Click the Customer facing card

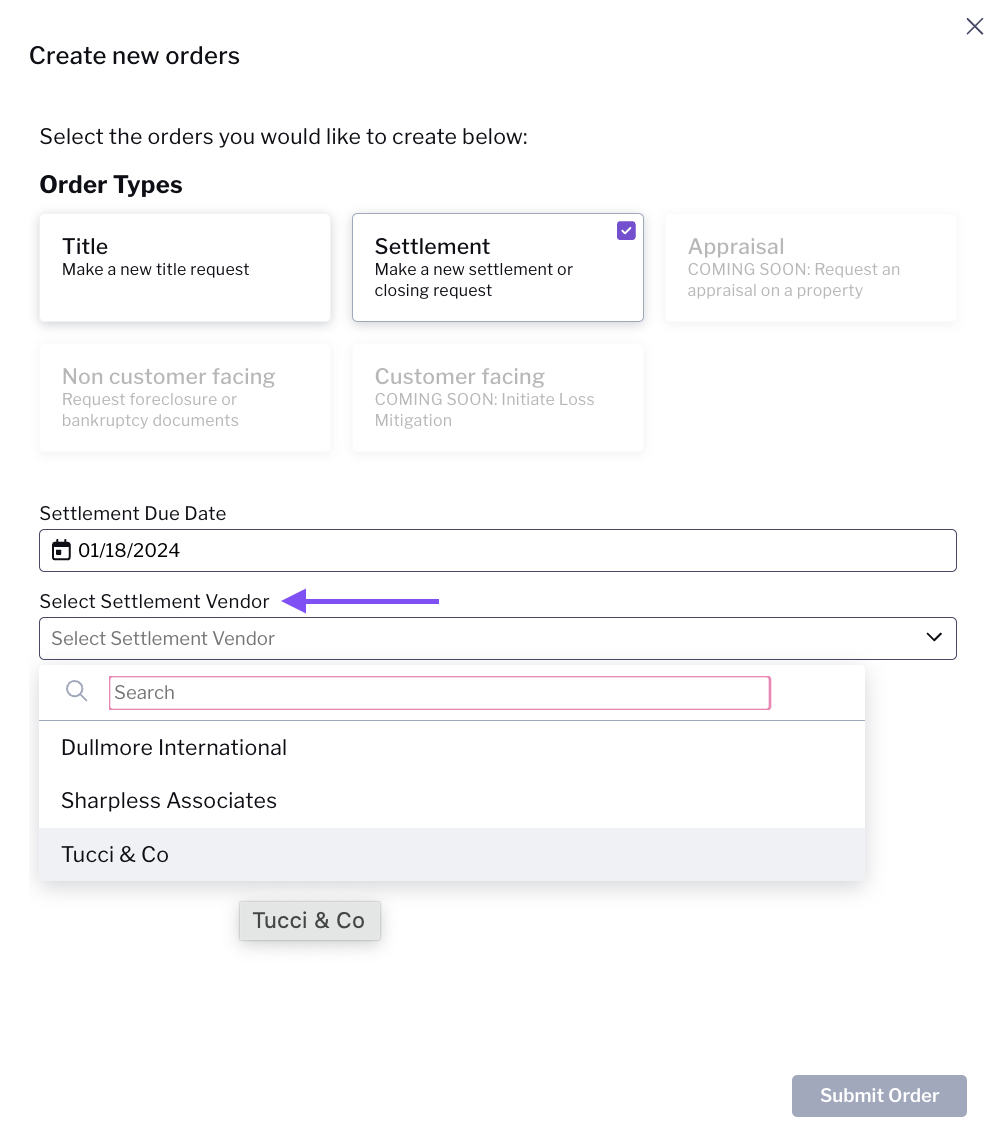pos(498,398)
